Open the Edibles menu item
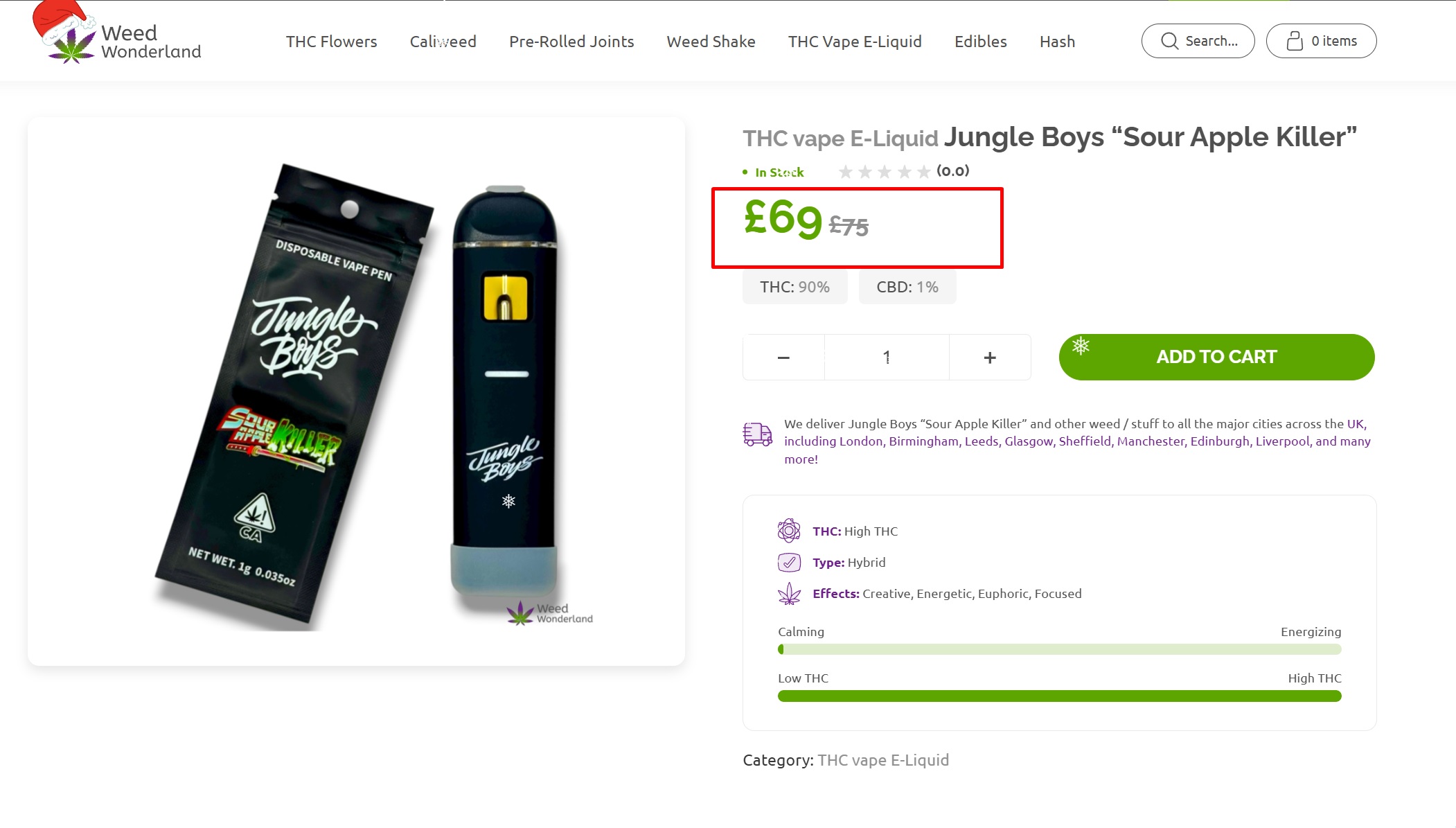The image size is (1456, 828). [x=980, y=42]
